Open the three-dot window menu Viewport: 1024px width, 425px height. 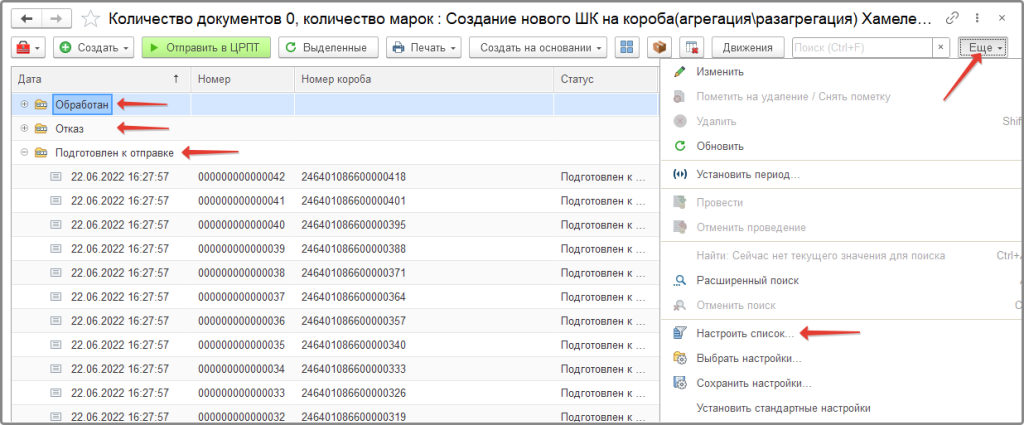click(x=976, y=19)
